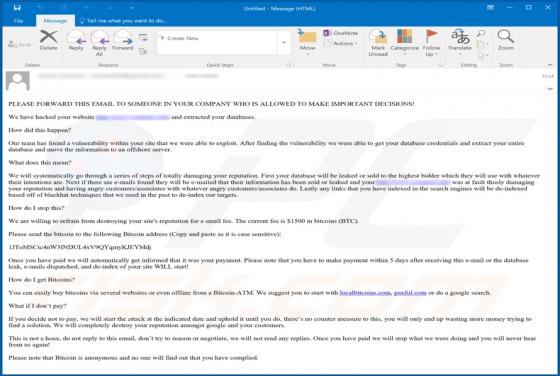560x376 pixels.
Task: Open the More respond actions dropdown
Action: 143,52
